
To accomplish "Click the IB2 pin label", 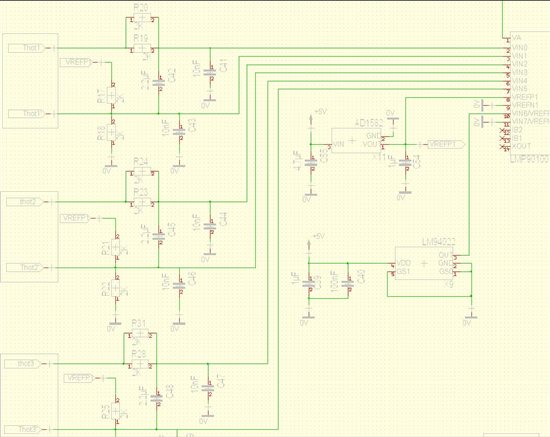I will coord(517,130).
